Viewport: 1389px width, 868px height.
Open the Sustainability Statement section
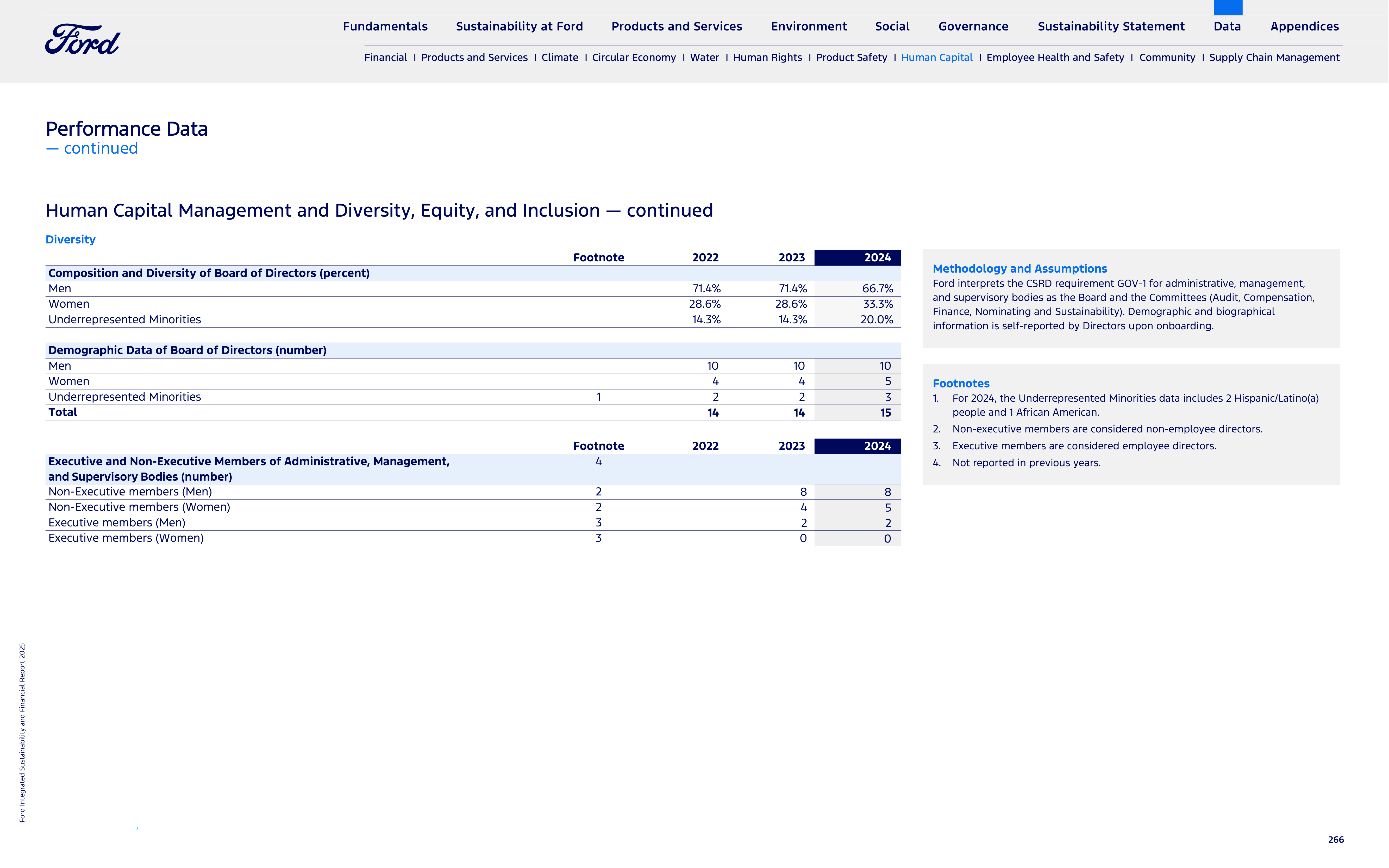[1111, 26]
